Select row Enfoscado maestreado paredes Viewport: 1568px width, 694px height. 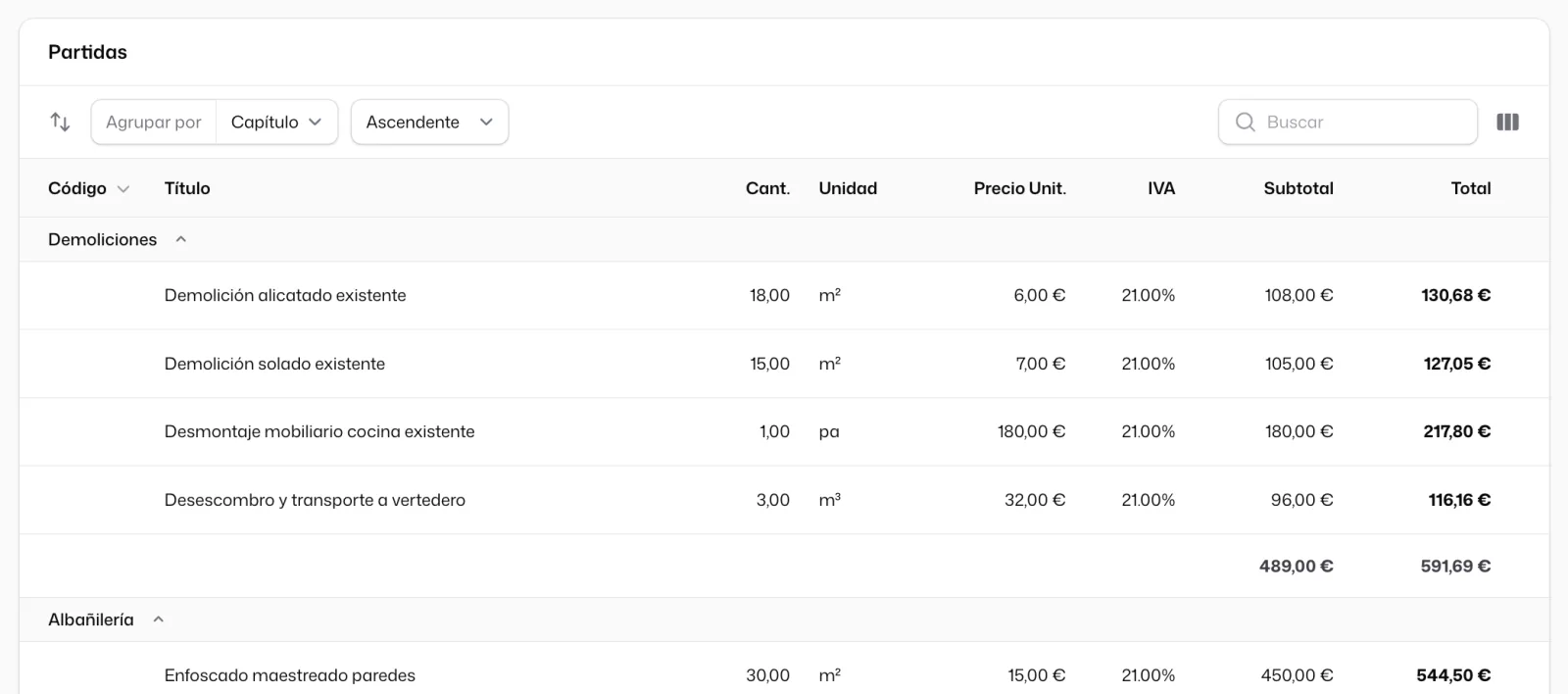pos(784,669)
